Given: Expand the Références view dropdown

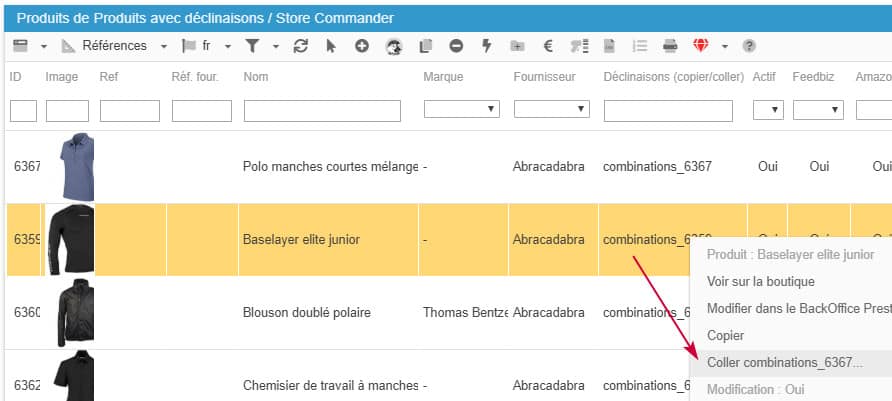Looking at the screenshot, I should tap(164, 46).
